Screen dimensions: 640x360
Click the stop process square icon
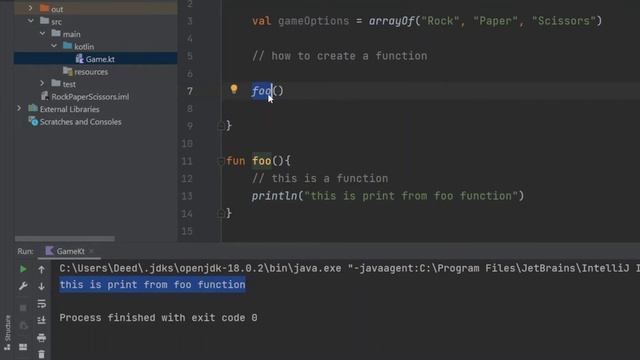click(x=23, y=308)
